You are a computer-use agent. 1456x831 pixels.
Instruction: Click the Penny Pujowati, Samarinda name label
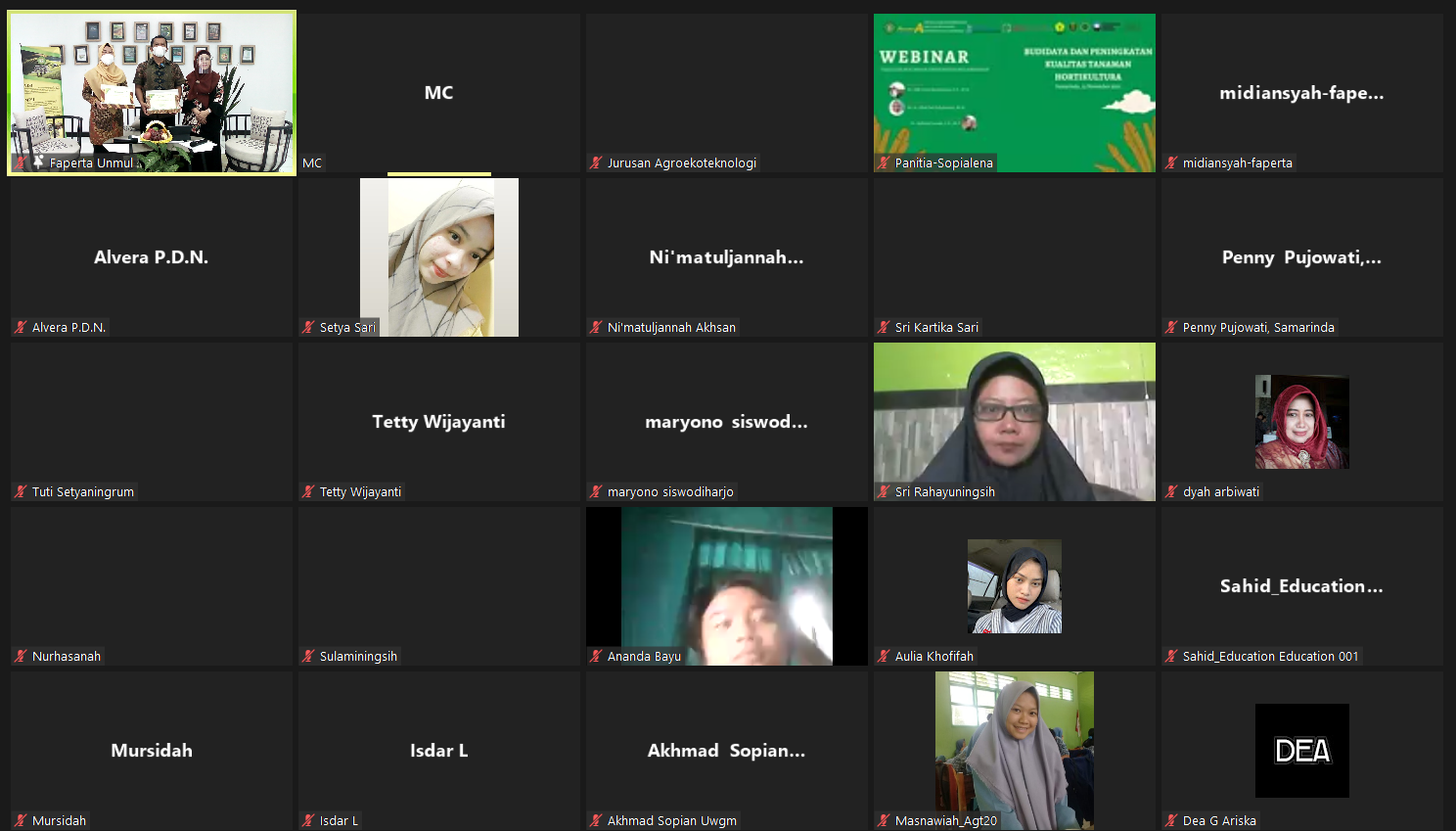tap(1258, 327)
